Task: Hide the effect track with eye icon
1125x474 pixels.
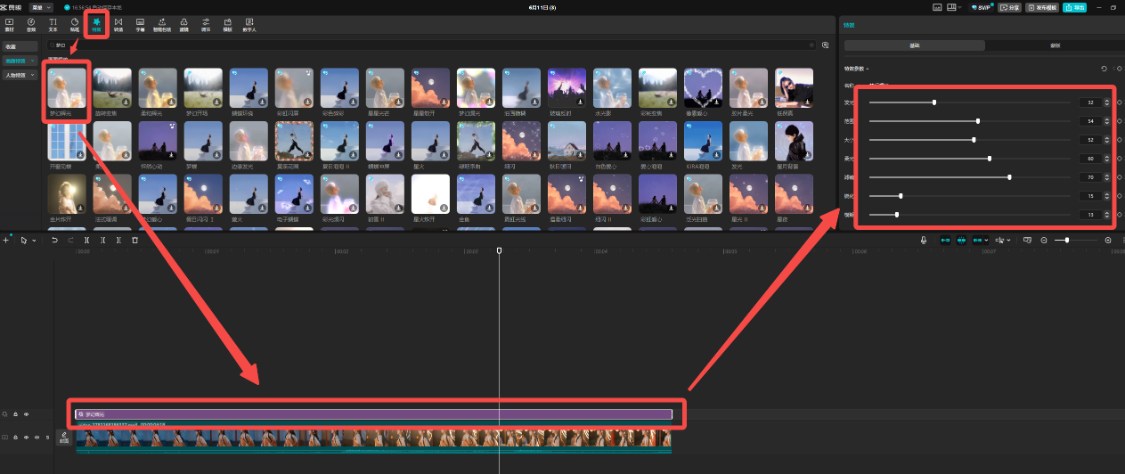Action: [x=27, y=414]
